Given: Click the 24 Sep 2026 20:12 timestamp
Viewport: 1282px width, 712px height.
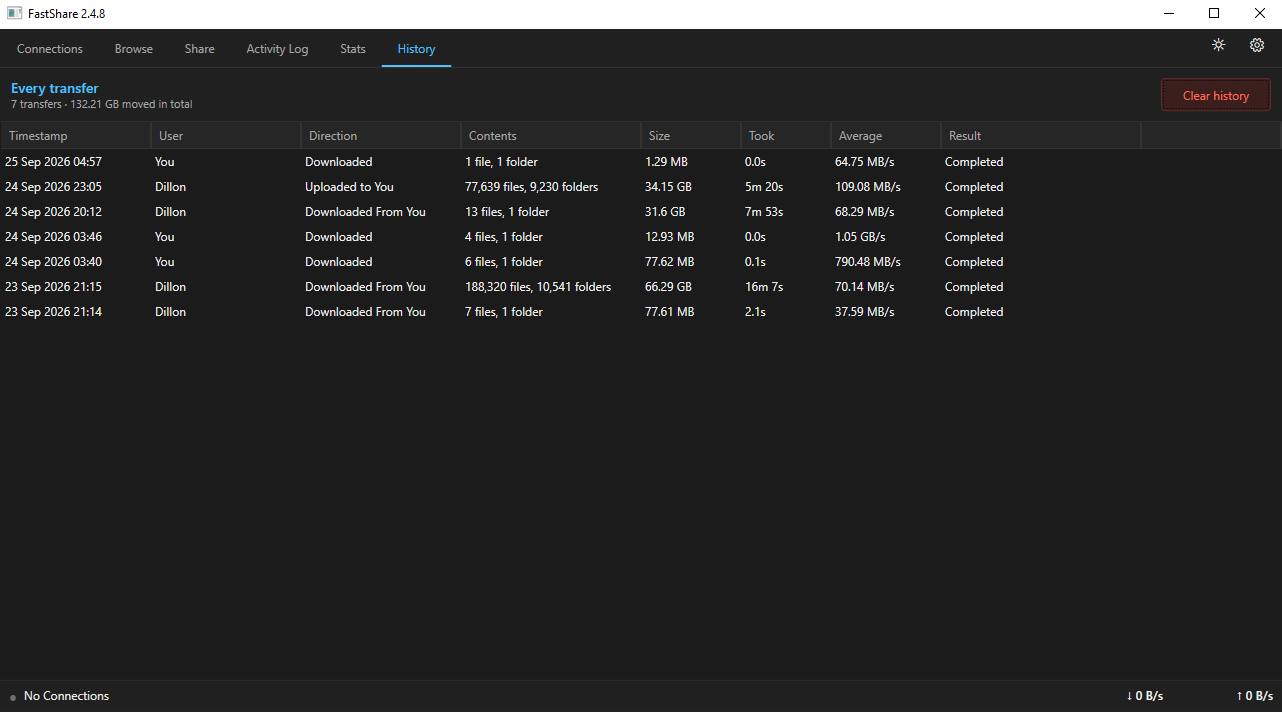Looking at the screenshot, I should pyautogui.click(x=53, y=212).
